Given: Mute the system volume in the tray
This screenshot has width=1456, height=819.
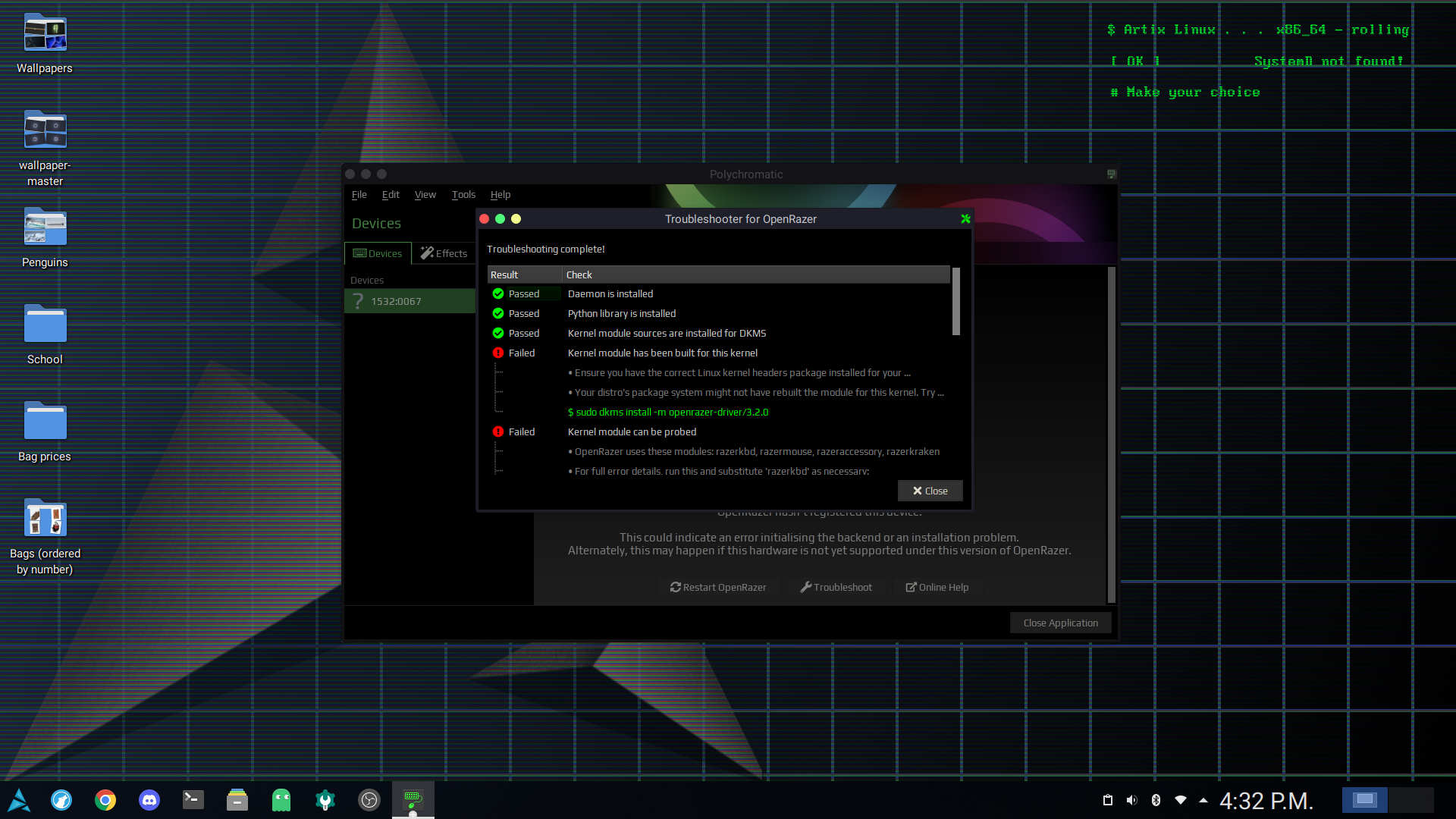Looking at the screenshot, I should [x=1131, y=800].
